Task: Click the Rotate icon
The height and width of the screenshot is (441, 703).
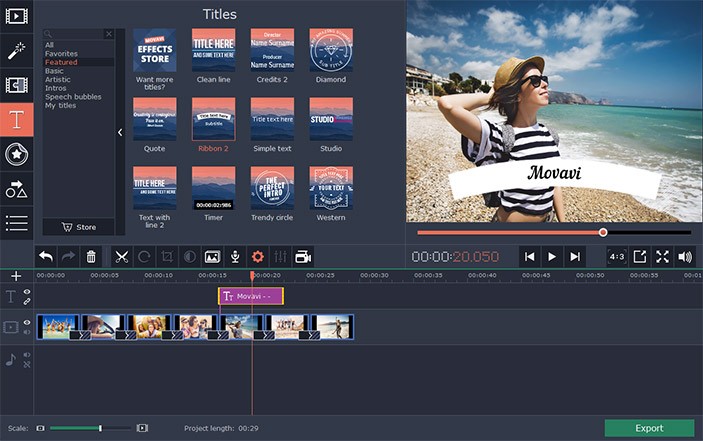Action: [144, 257]
